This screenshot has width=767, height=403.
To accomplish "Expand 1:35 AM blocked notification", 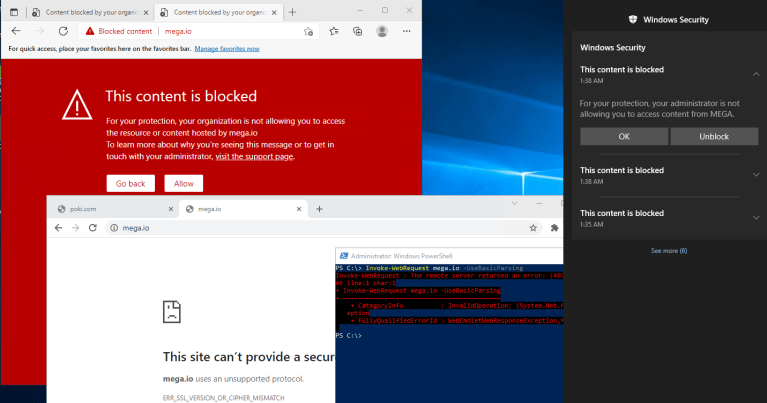I will click(x=756, y=218).
